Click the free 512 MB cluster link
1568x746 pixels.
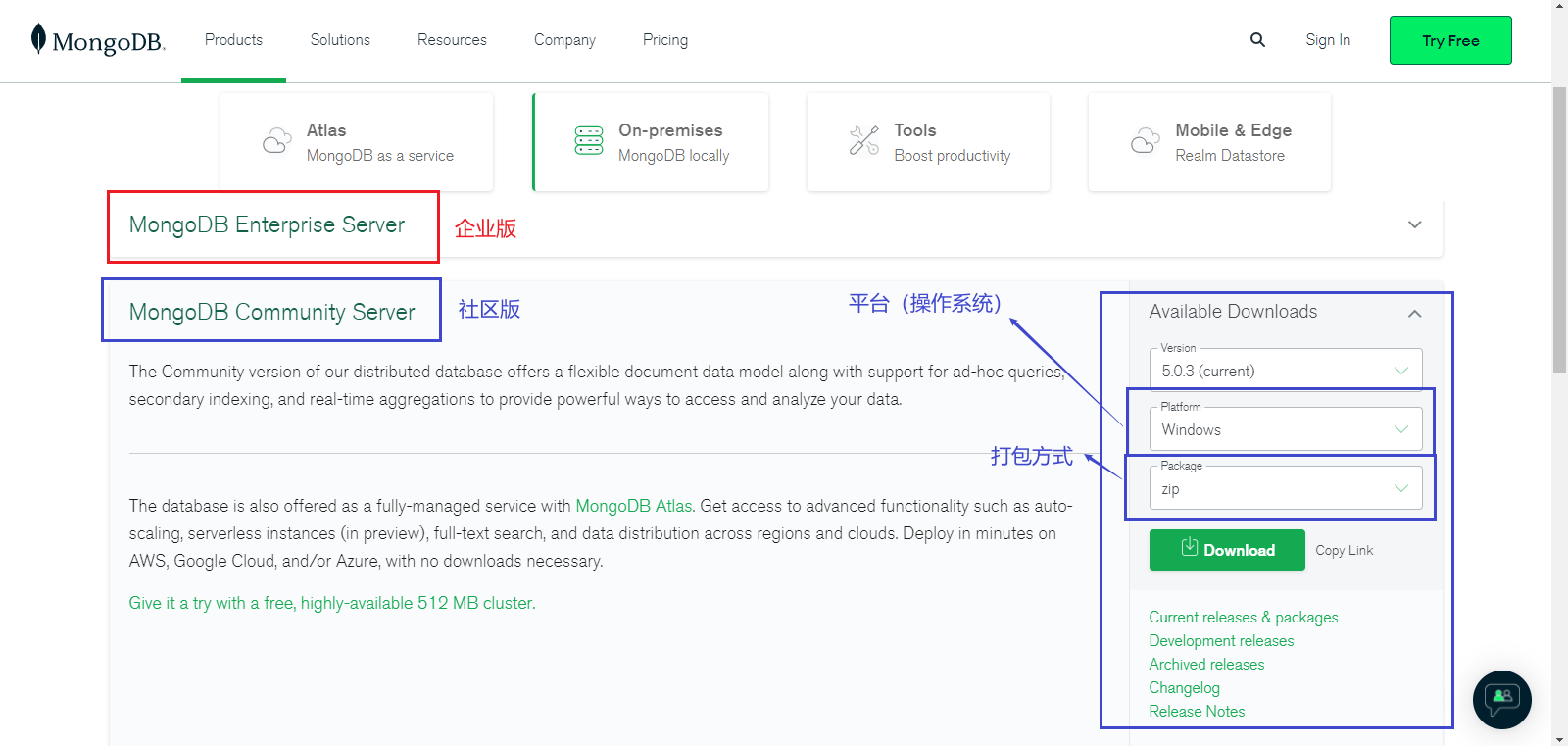[x=332, y=603]
